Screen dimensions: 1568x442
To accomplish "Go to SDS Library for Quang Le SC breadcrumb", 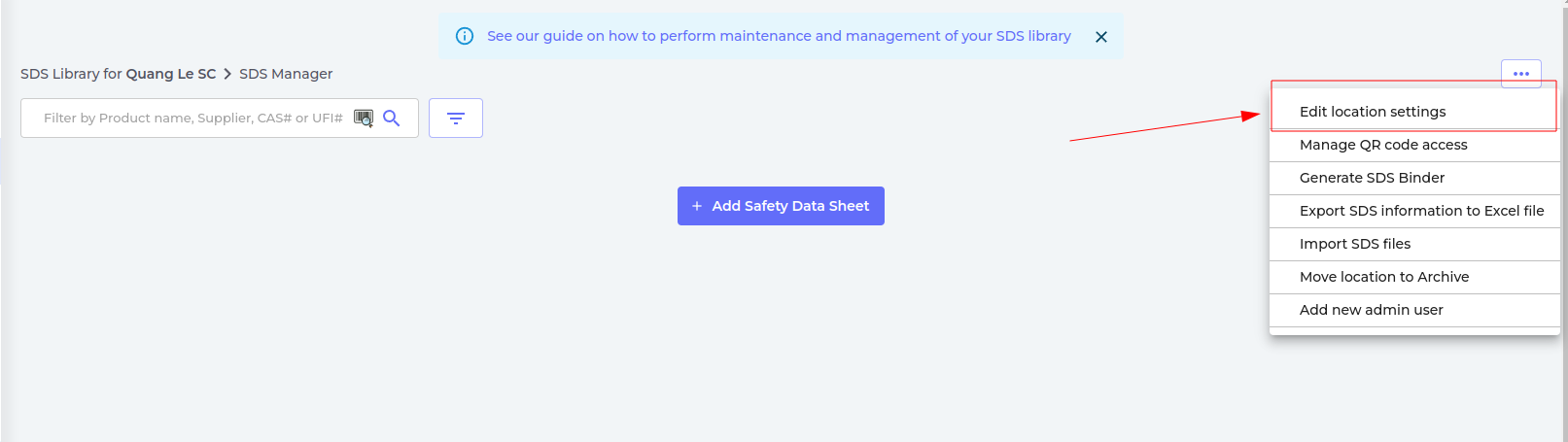I will pos(118,74).
